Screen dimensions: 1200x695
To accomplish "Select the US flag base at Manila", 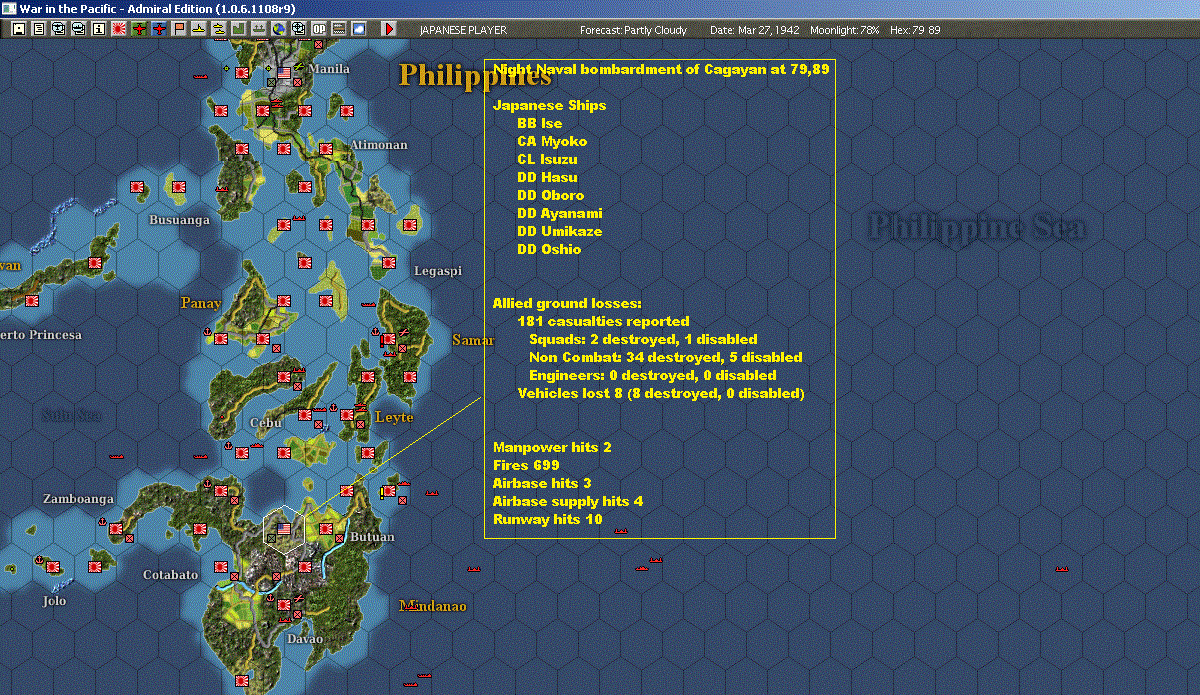I will pos(284,73).
